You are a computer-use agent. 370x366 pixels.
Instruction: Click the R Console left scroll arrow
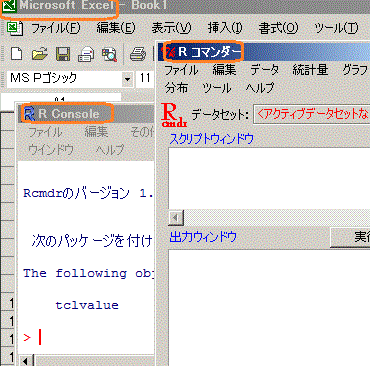[26, 361]
